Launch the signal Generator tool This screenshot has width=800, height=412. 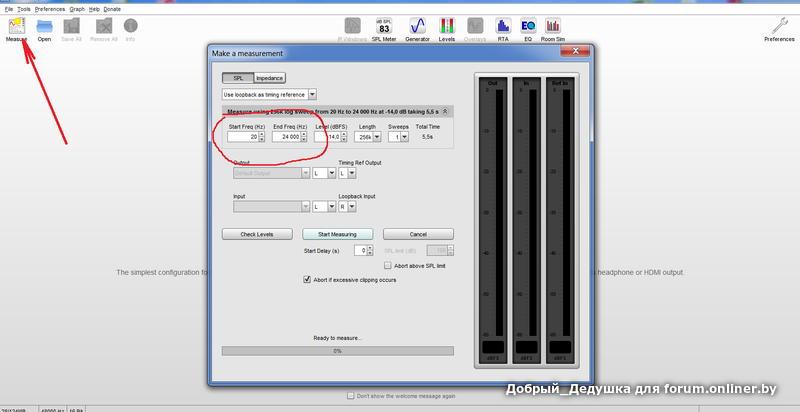point(417,25)
